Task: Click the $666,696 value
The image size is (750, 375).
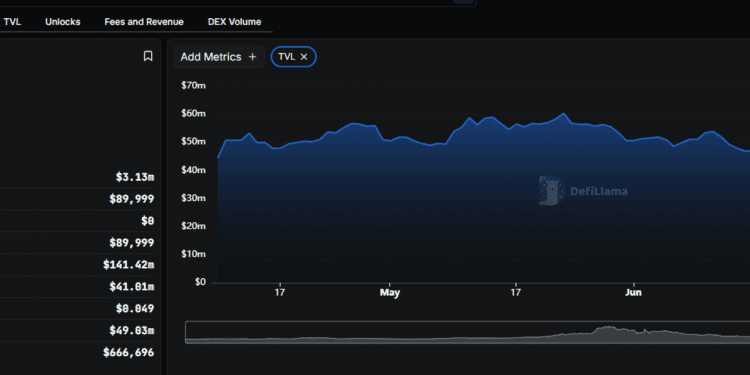Action: (129, 353)
